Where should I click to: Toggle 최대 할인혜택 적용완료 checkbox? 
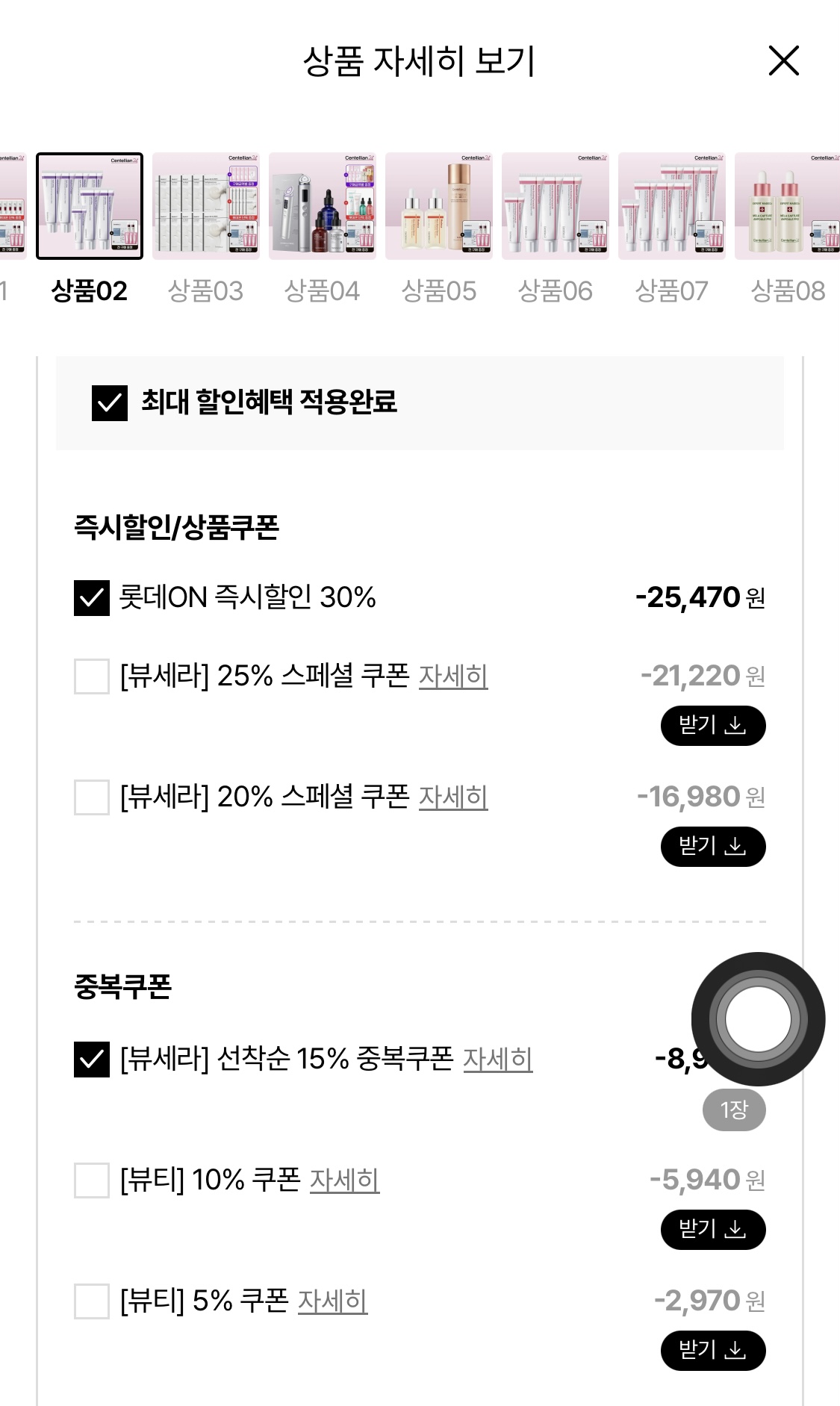[110, 403]
